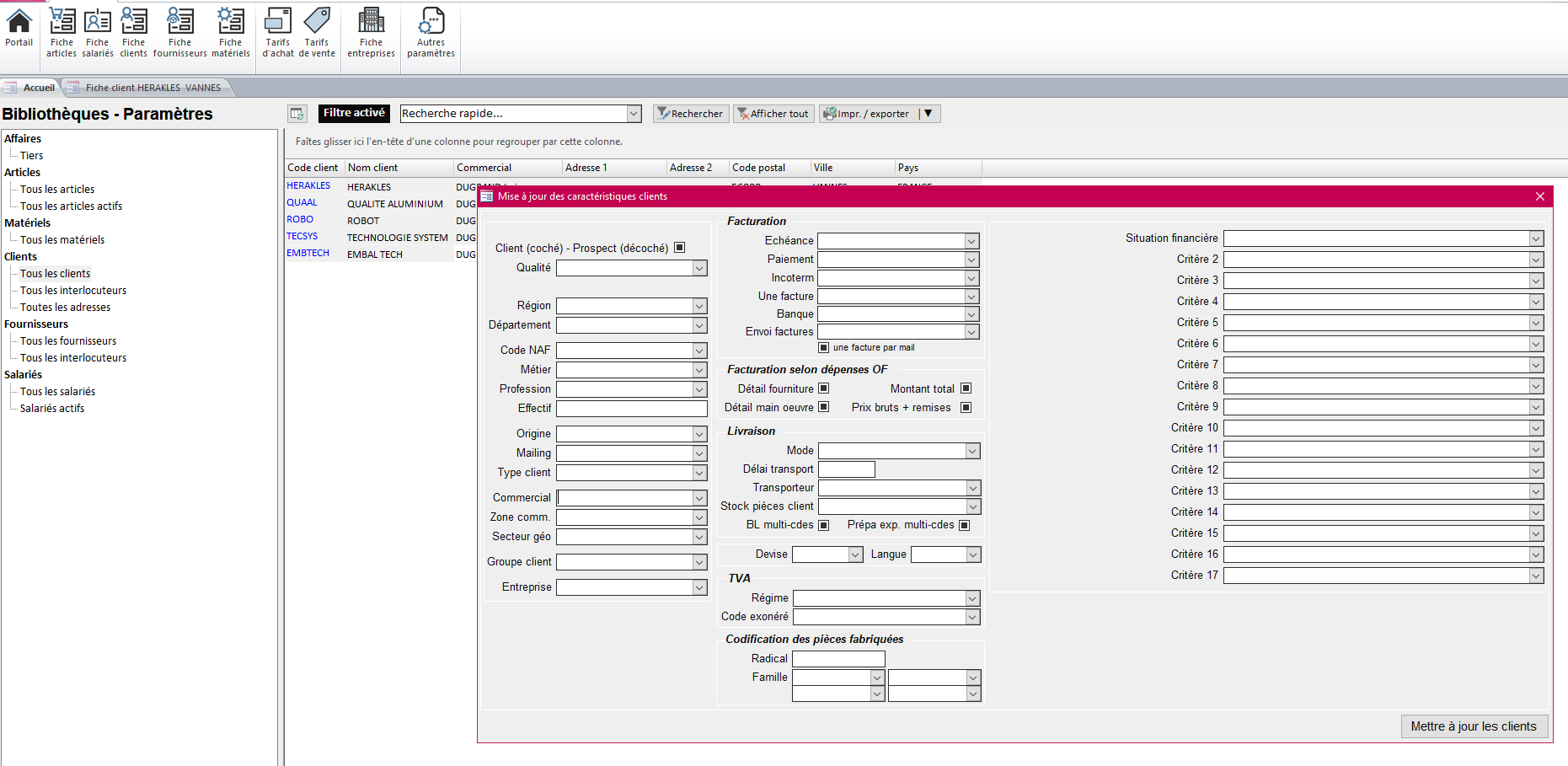1568x766 pixels.
Task: Click the Afficher tout button
Action: tap(773, 113)
